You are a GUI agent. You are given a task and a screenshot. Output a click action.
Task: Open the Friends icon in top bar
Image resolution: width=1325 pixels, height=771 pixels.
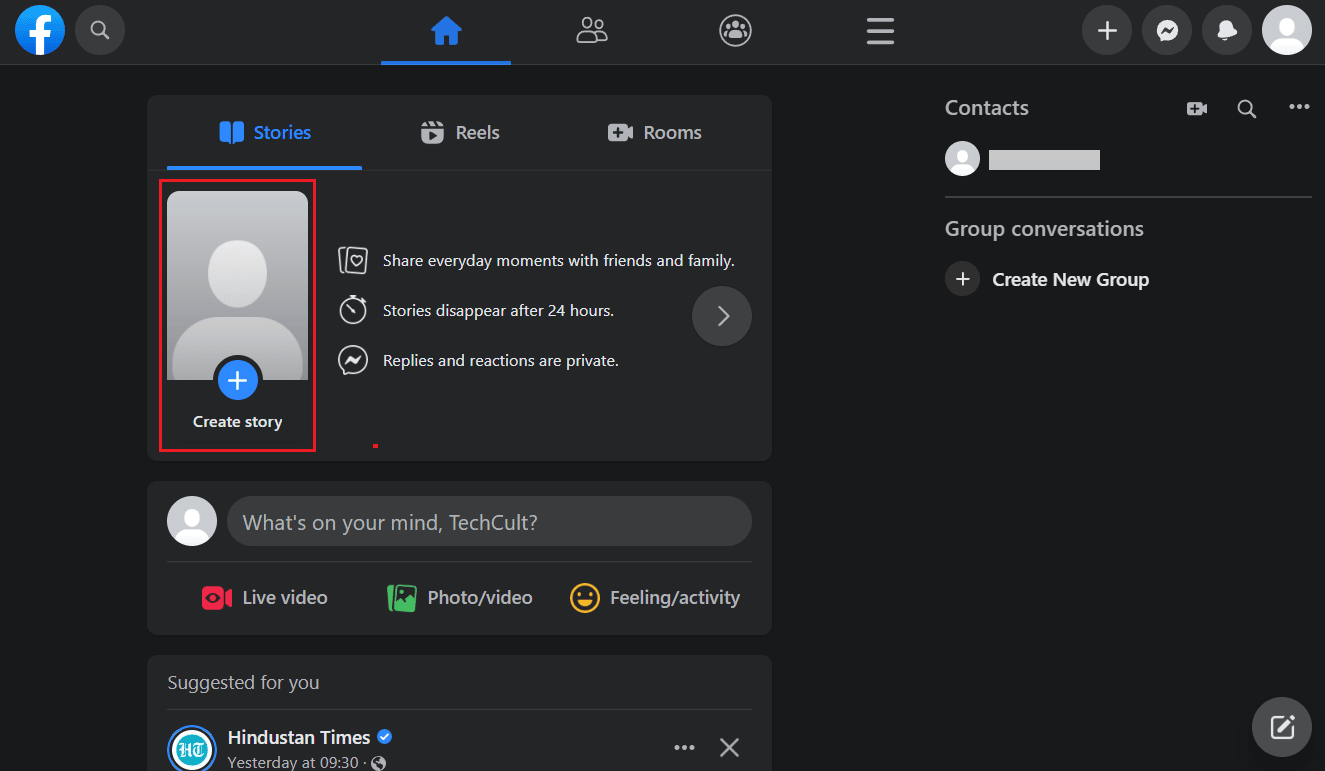(x=592, y=31)
